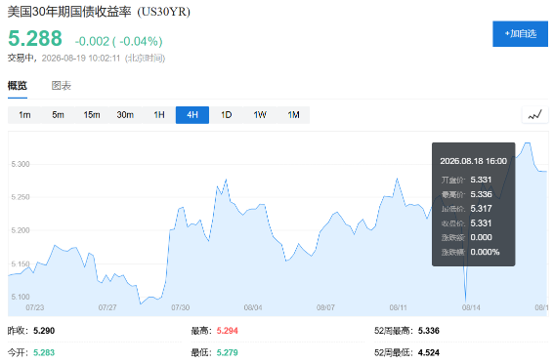Click the 5.100 y-axis label
The width and height of the screenshot is (554, 363).
20,297
